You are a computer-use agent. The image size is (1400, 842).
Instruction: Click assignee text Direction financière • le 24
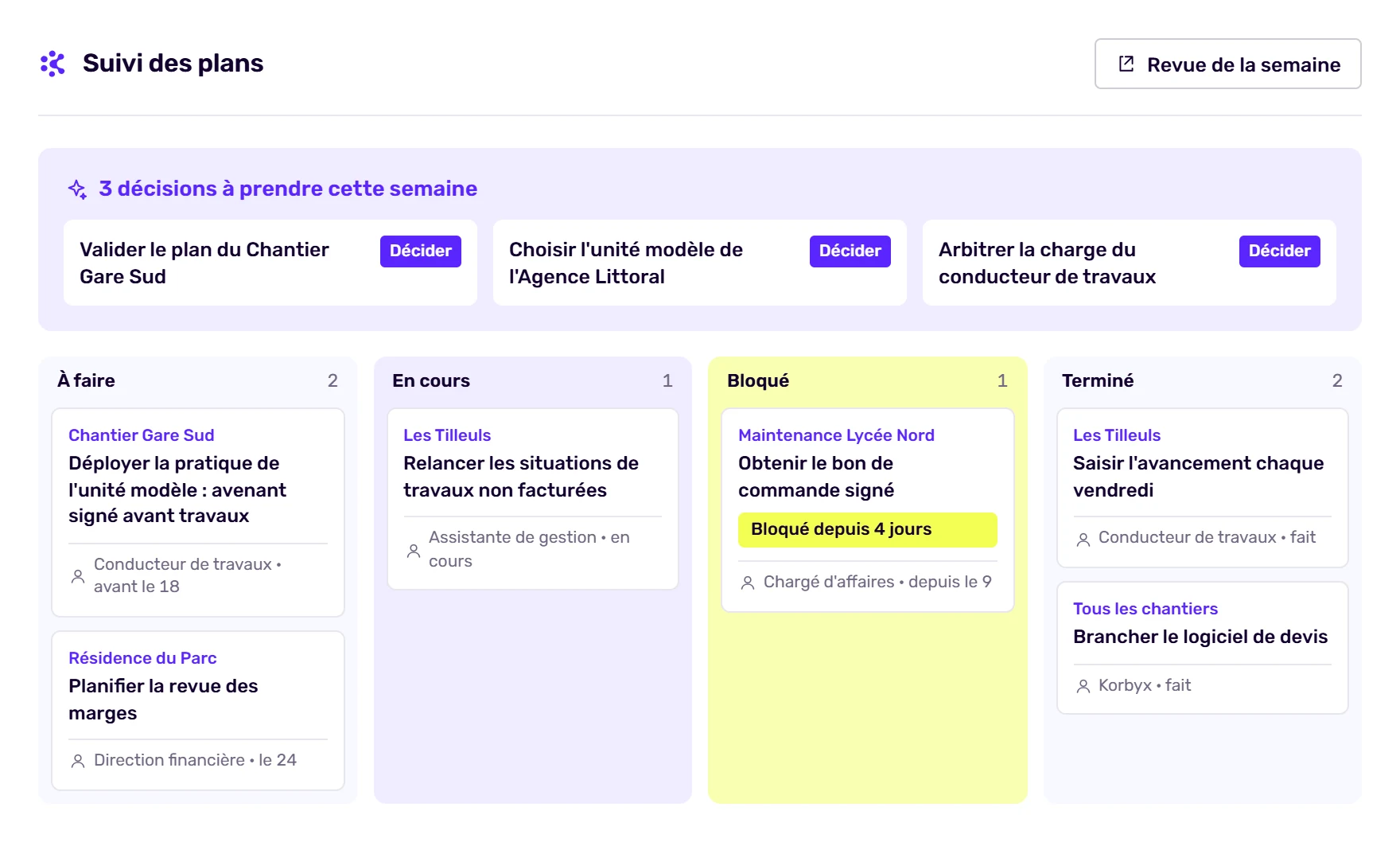(195, 761)
